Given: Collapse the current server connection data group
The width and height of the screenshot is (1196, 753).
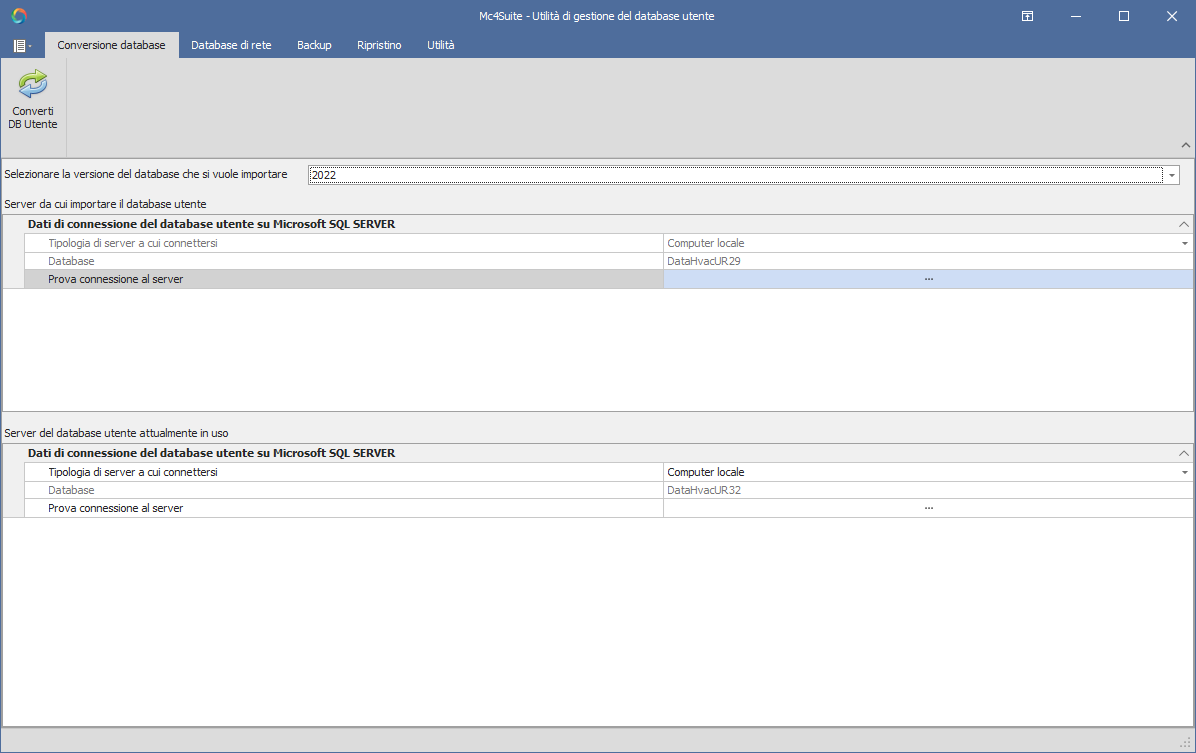Looking at the screenshot, I should click(1184, 453).
